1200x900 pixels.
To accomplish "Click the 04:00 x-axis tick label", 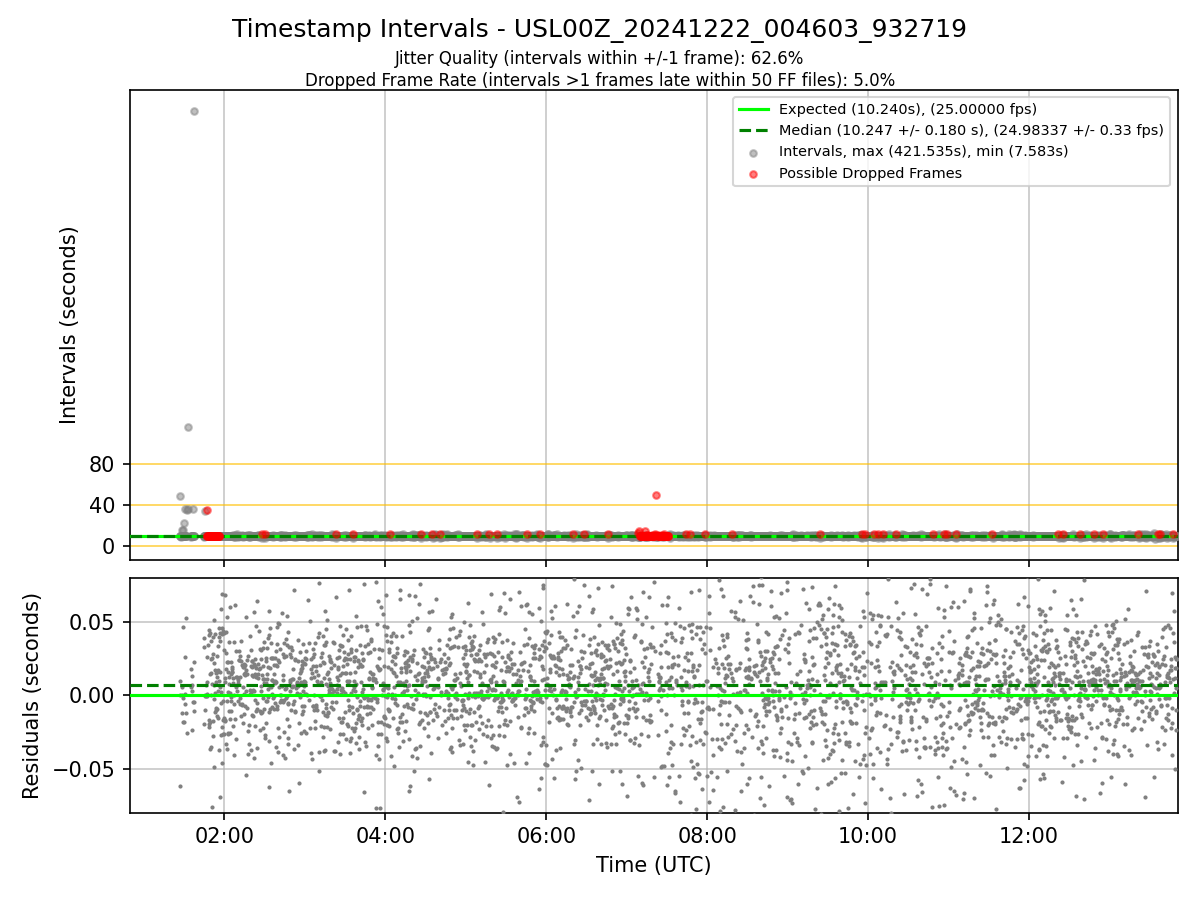I will [x=385, y=836].
